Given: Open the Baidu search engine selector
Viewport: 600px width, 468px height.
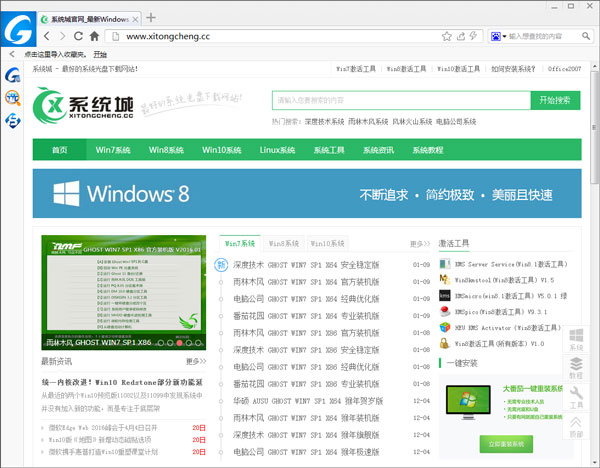Looking at the screenshot, I should 498,36.
